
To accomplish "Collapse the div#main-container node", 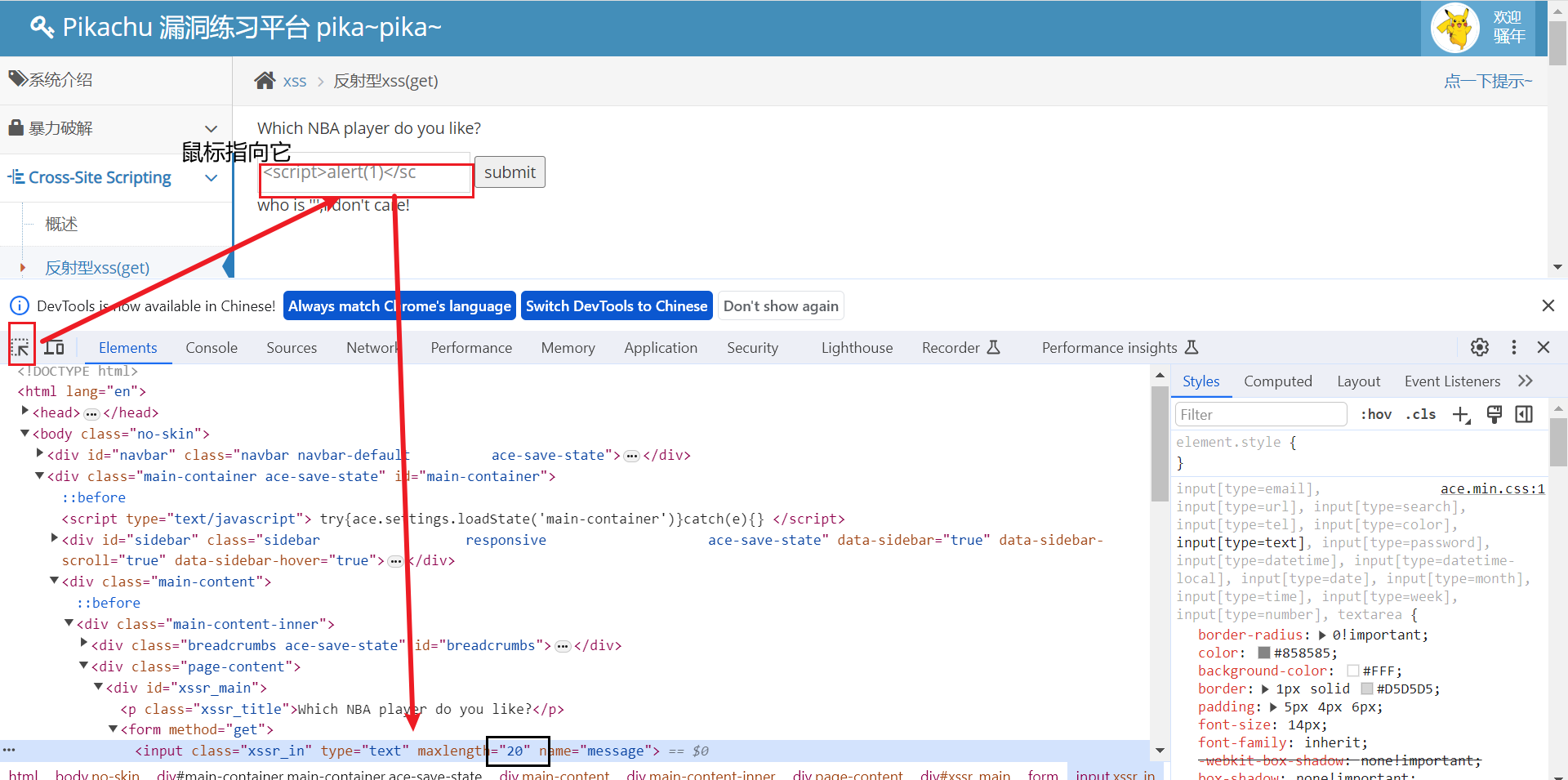I will (39, 475).
